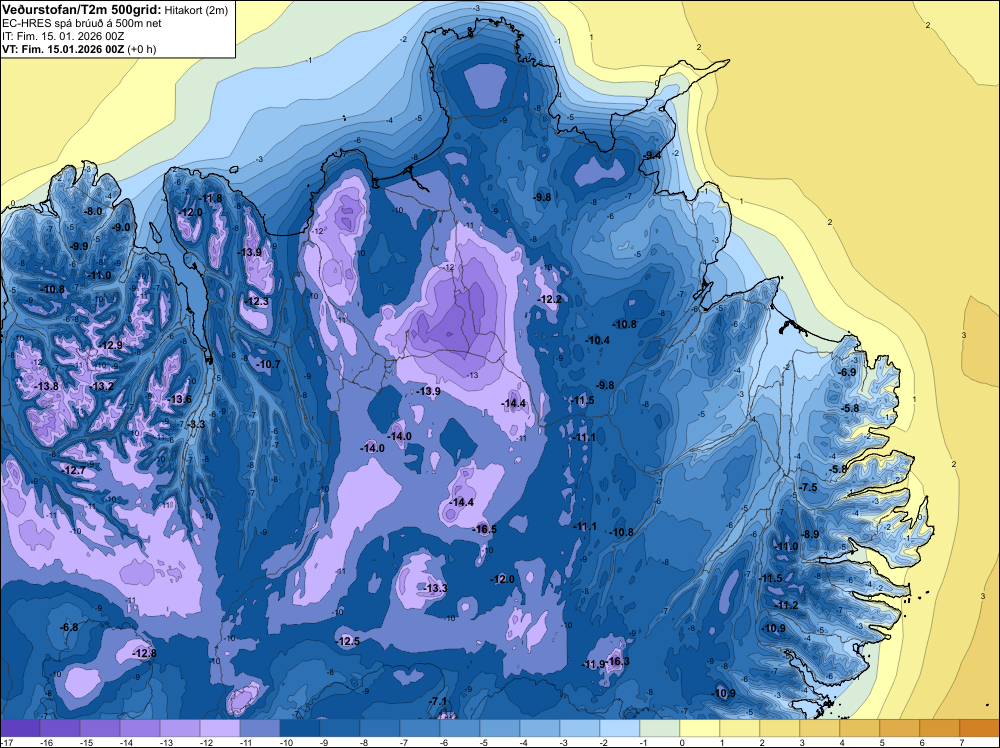This screenshot has height=748, width=1000.
Task: Click the legend scale number -13
Action: pos(166,742)
